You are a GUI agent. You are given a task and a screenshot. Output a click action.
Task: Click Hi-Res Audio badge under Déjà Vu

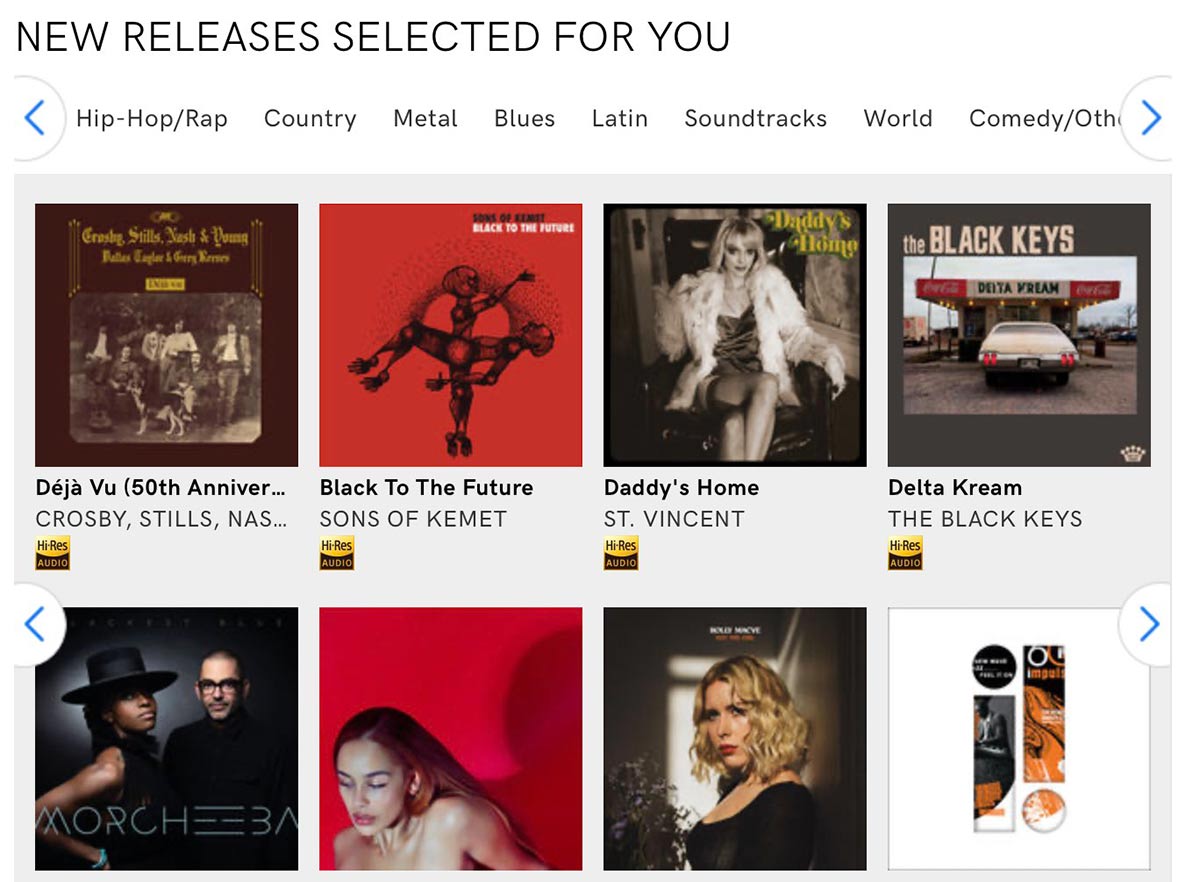pyautogui.click(x=52, y=553)
